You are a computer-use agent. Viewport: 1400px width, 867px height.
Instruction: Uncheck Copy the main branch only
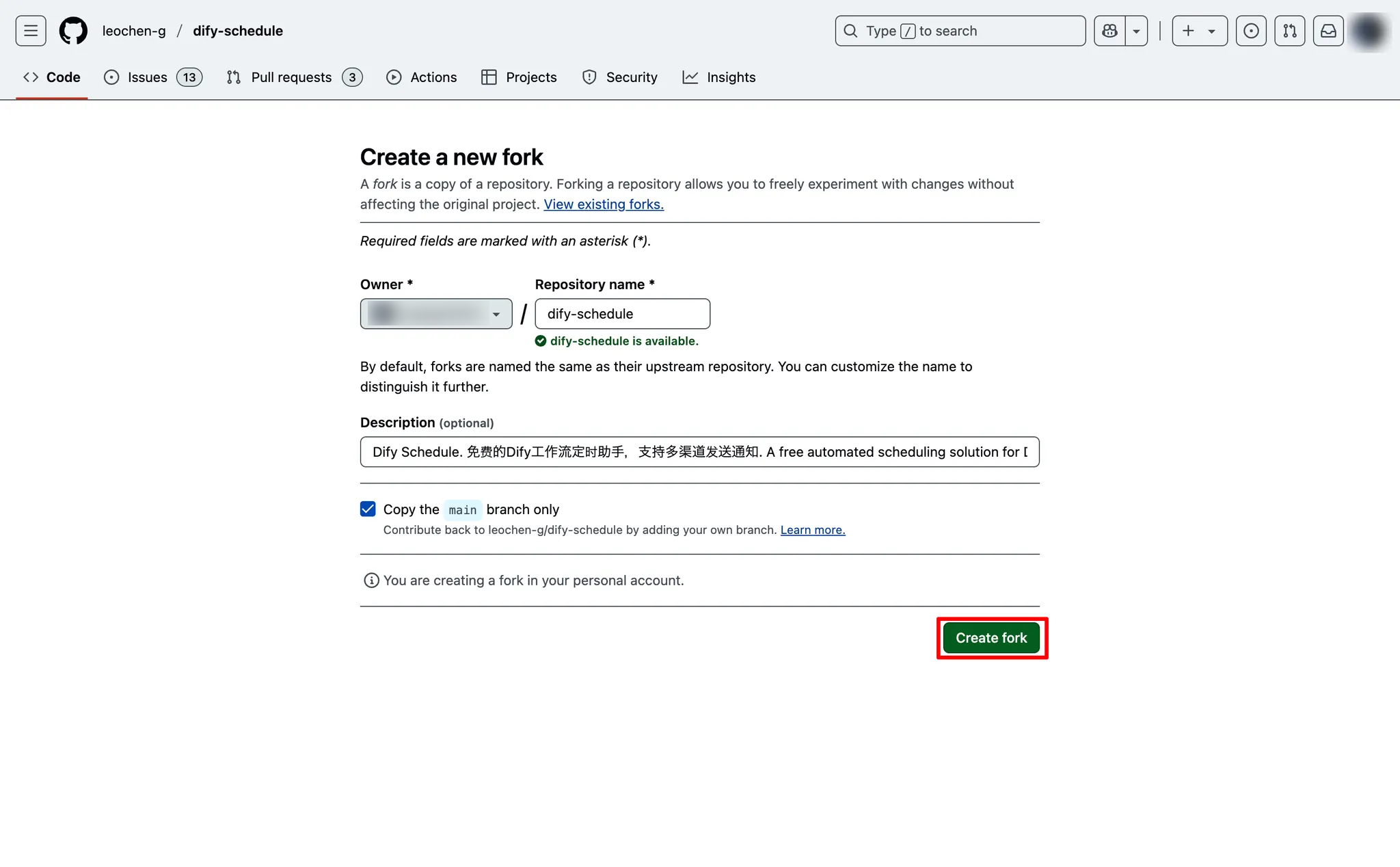[x=368, y=509]
